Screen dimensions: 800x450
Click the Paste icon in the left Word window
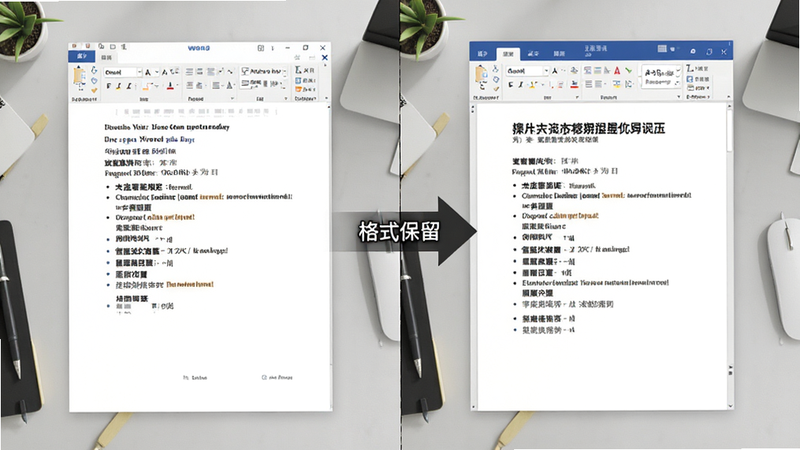(x=79, y=77)
